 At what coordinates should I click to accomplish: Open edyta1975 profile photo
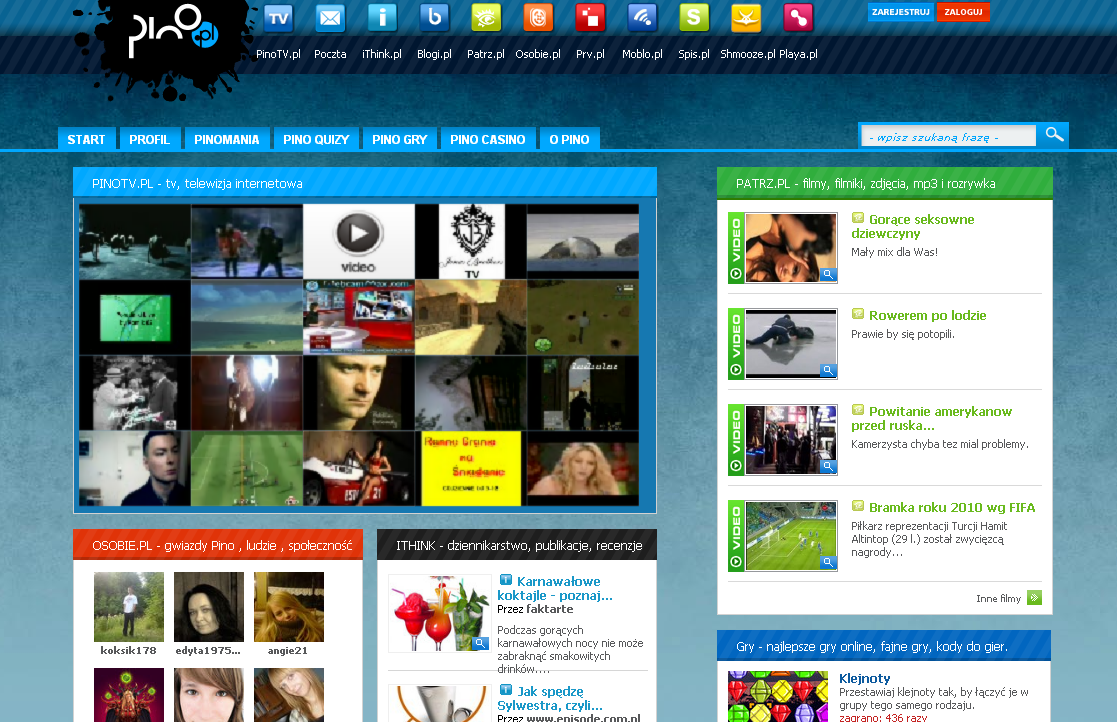[209, 607]
